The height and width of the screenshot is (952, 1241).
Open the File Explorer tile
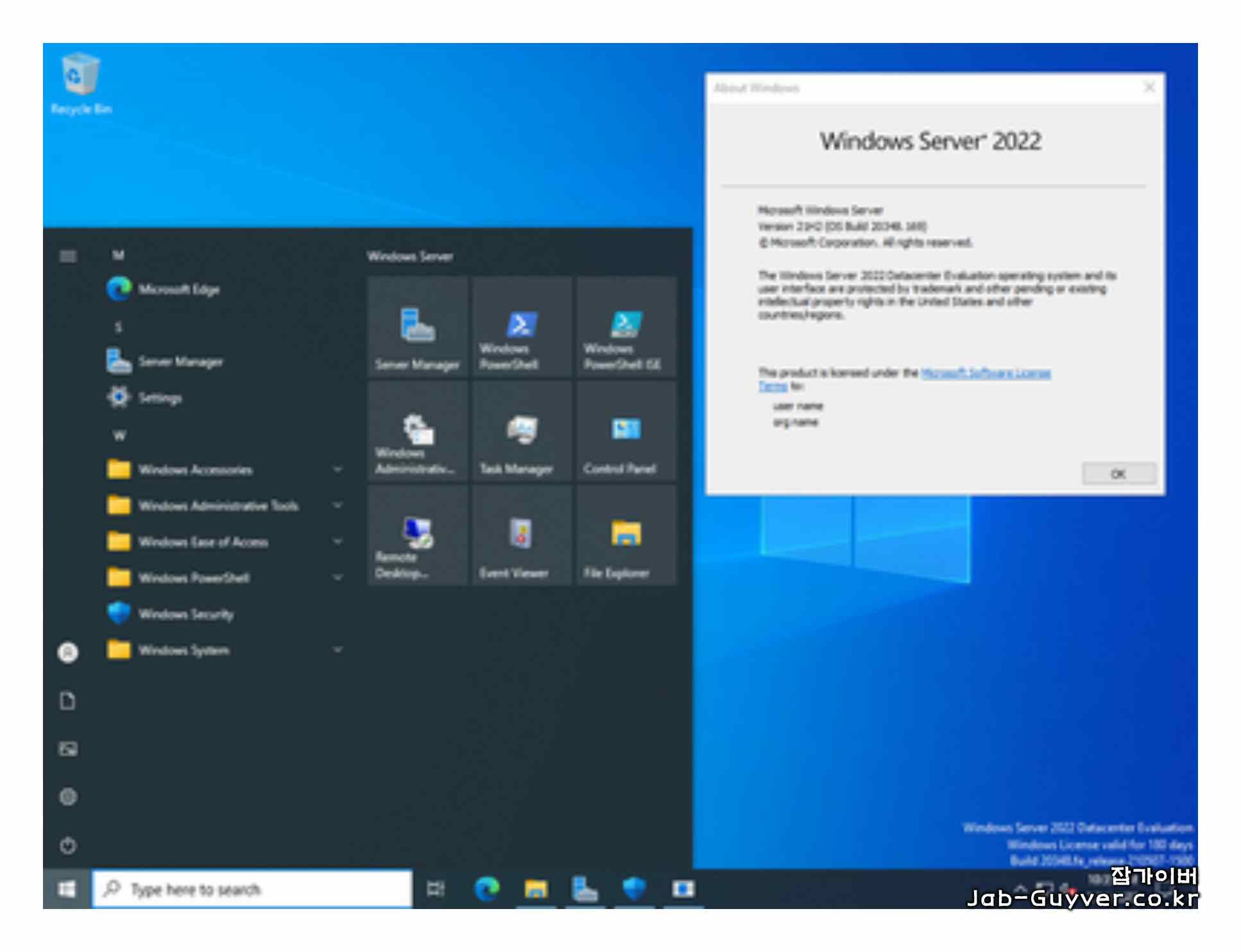[x=626, y=535]
